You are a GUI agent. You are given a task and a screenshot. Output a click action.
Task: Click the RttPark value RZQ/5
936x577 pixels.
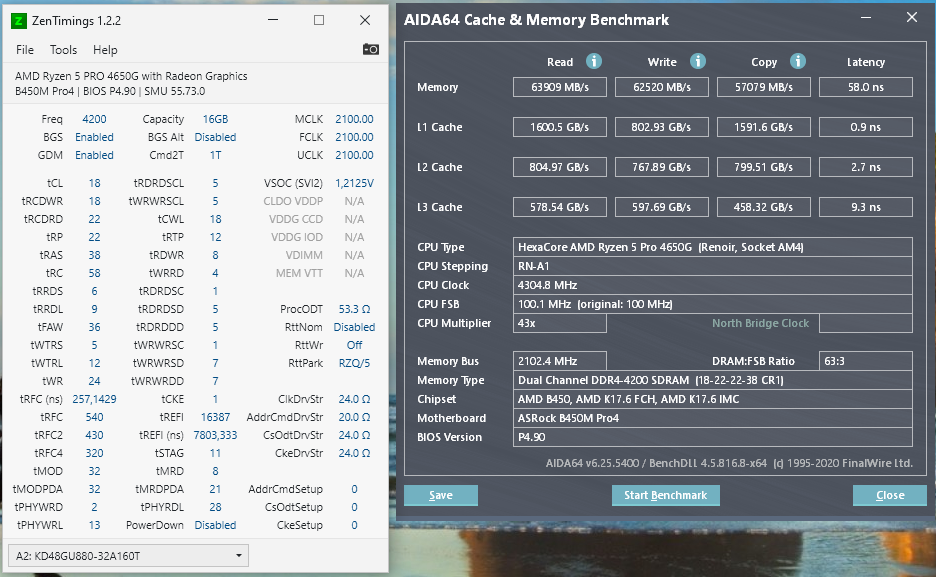(x=354, y=363)
